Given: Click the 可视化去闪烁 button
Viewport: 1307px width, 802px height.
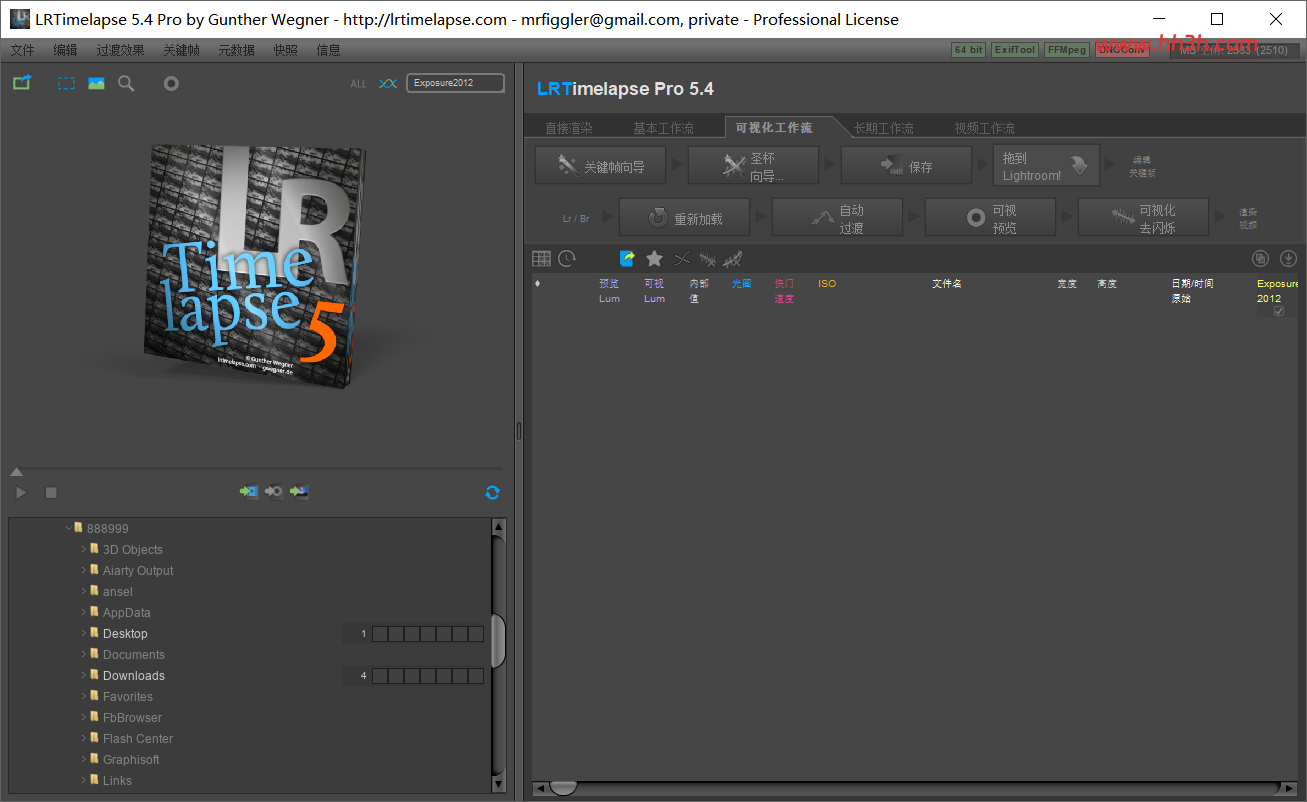Looking at the screenshot, I should pyautogui.click(x=1143, y=217).
